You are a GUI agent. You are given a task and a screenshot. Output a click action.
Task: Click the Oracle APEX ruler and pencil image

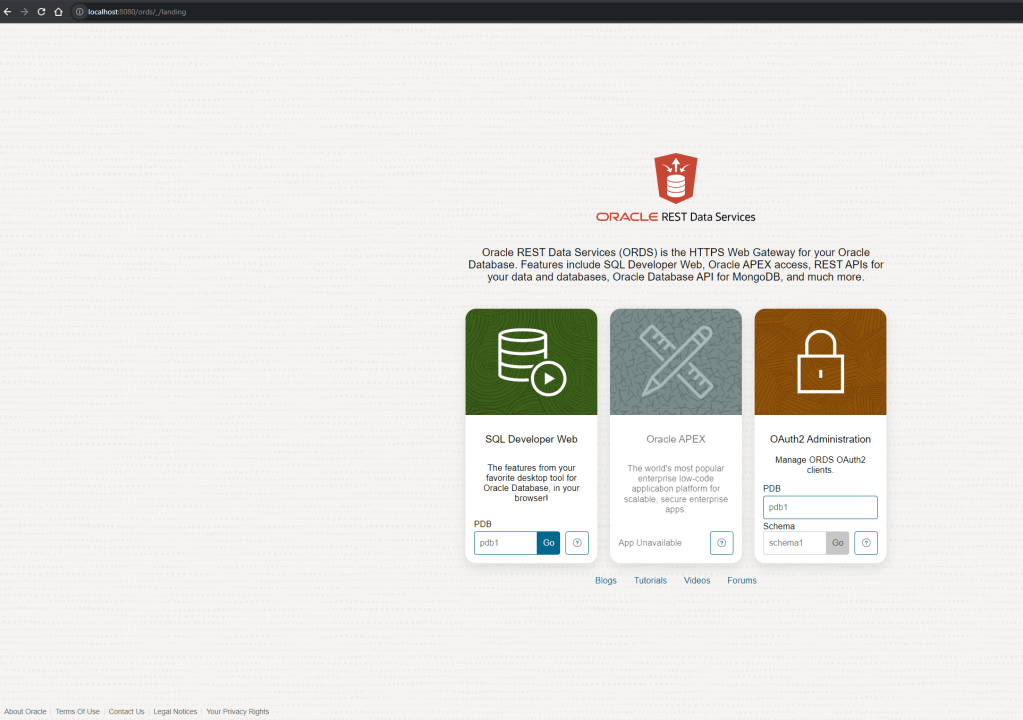click(675, 361)
